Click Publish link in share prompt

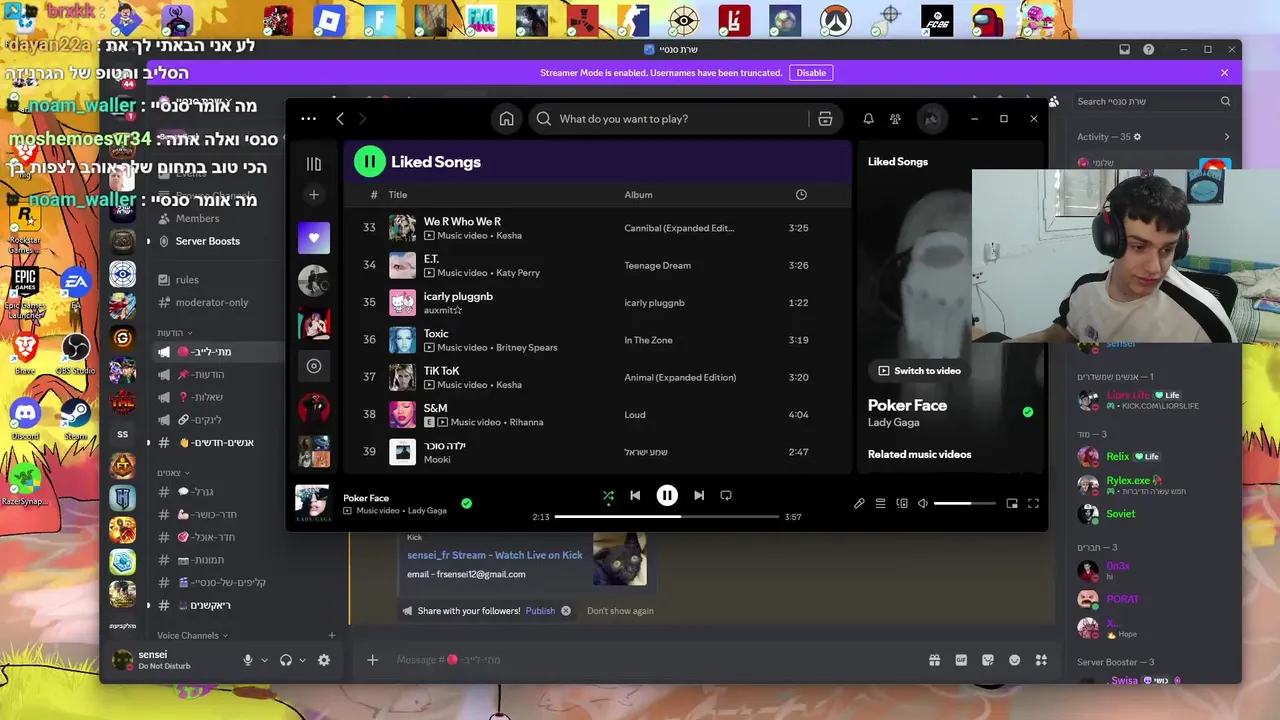(540, 611)
